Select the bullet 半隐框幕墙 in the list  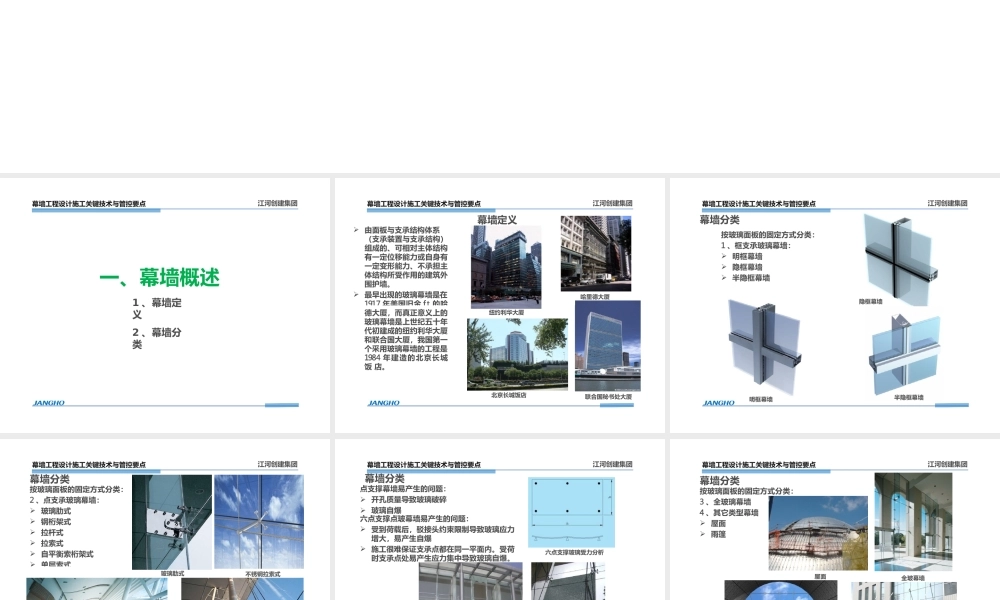(x=751, y=278)
